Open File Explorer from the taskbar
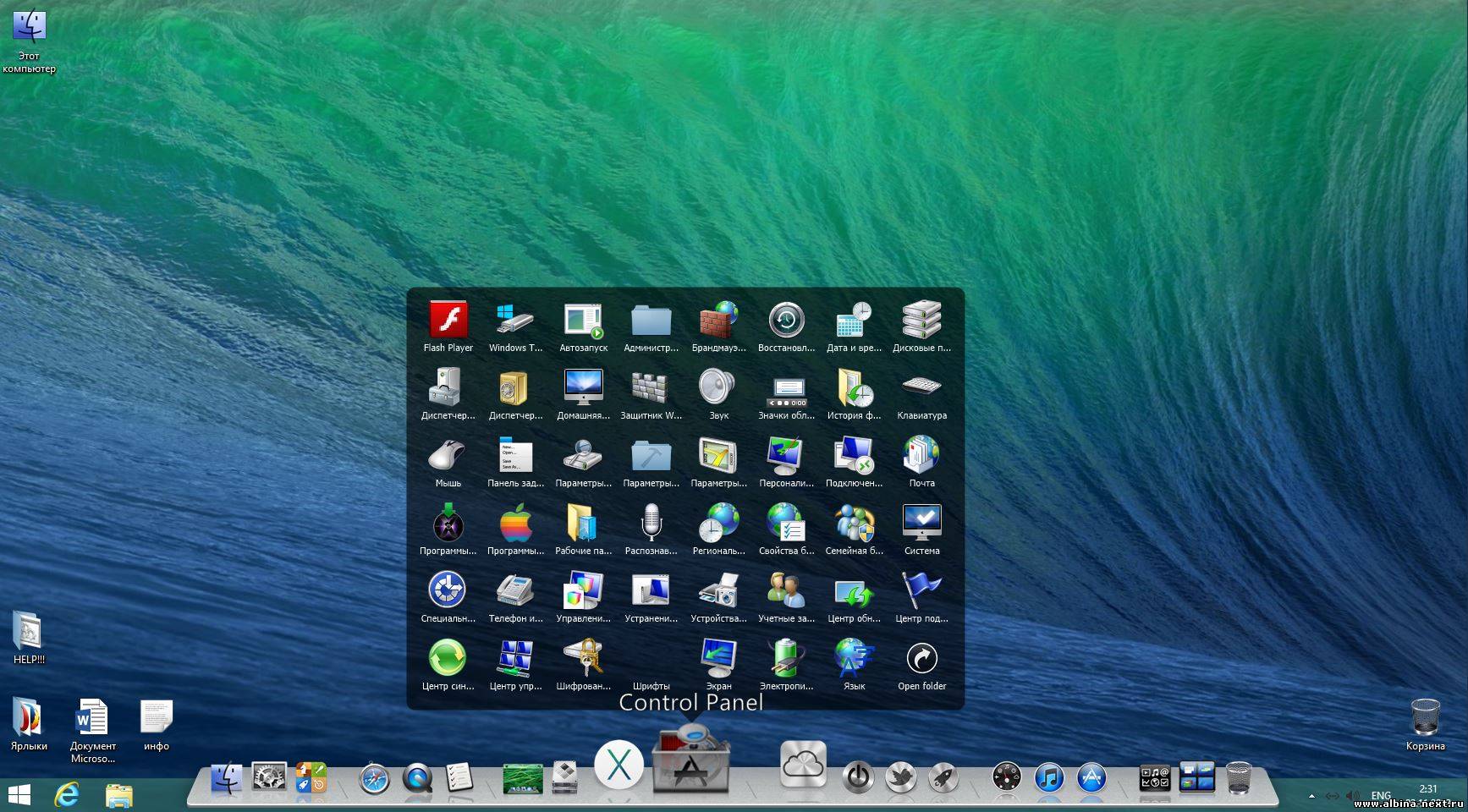The width and height of the screenshot is (1468, 812). (x=119, y=795)
